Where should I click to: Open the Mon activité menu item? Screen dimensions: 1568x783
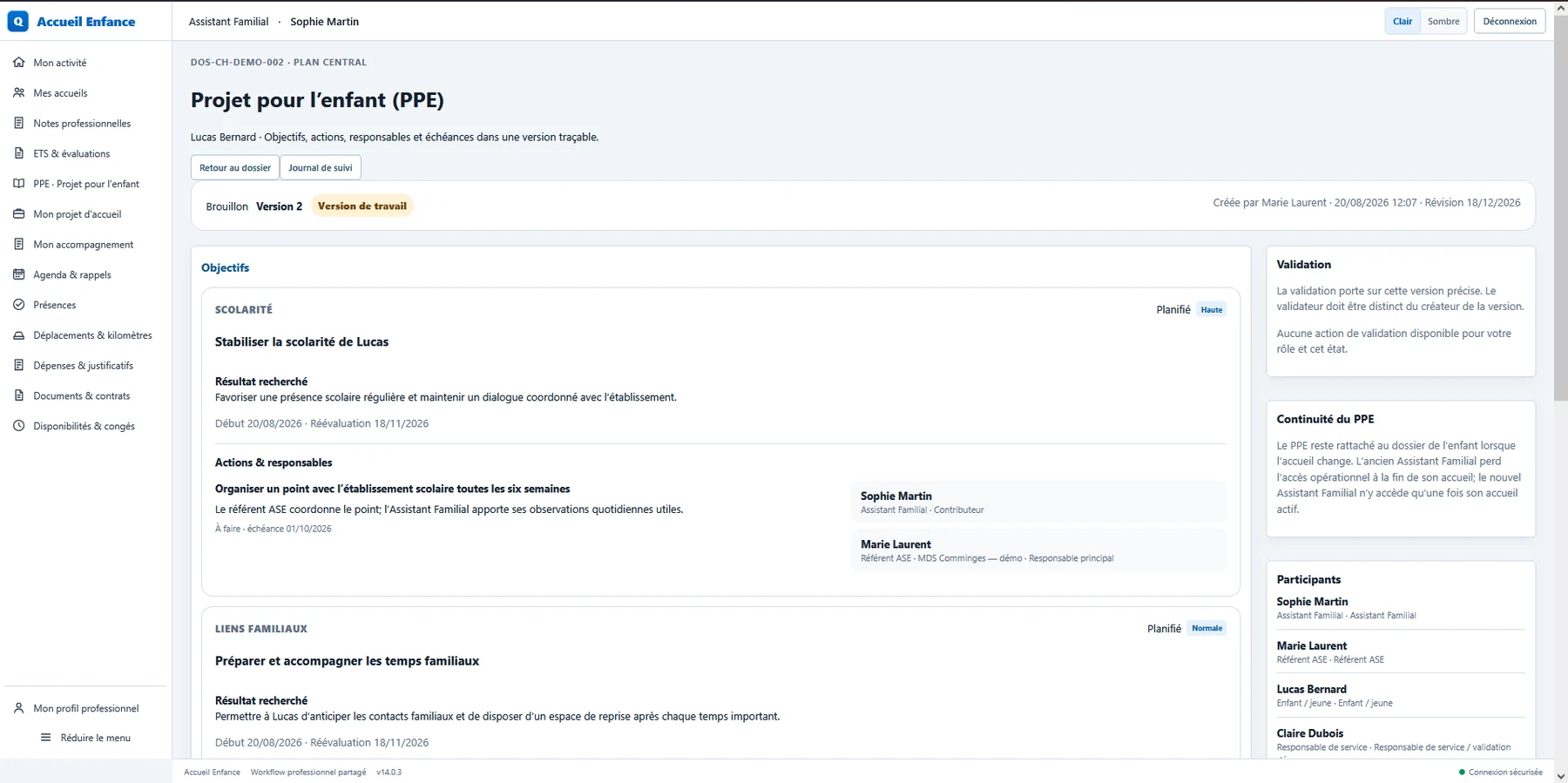coord(86,63)
